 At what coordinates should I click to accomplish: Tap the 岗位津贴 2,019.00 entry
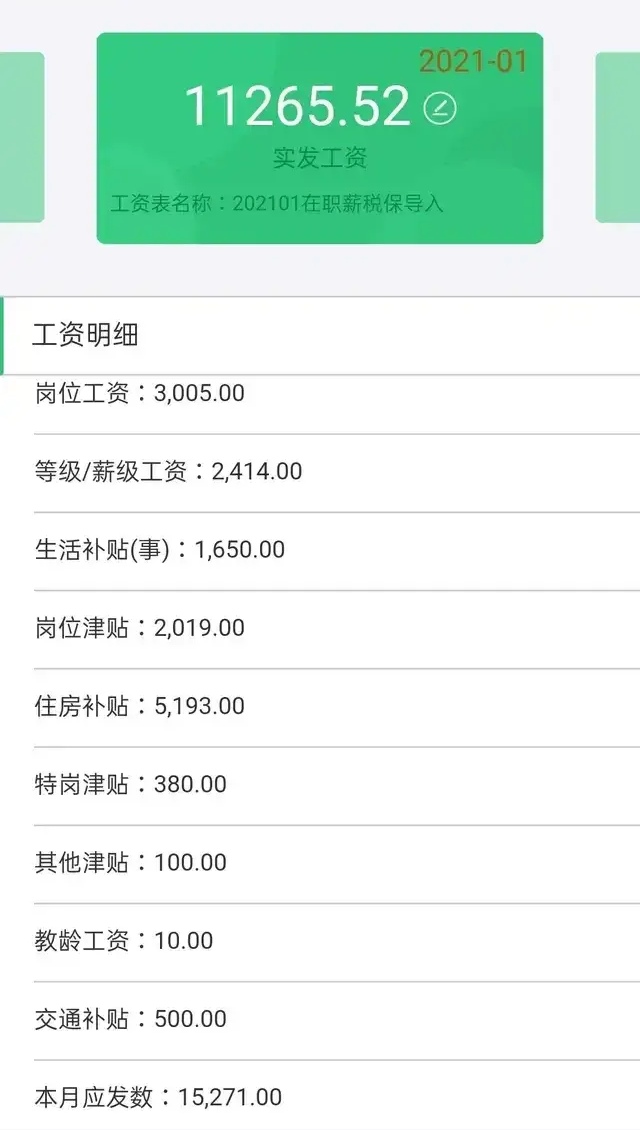coord(137,628)
